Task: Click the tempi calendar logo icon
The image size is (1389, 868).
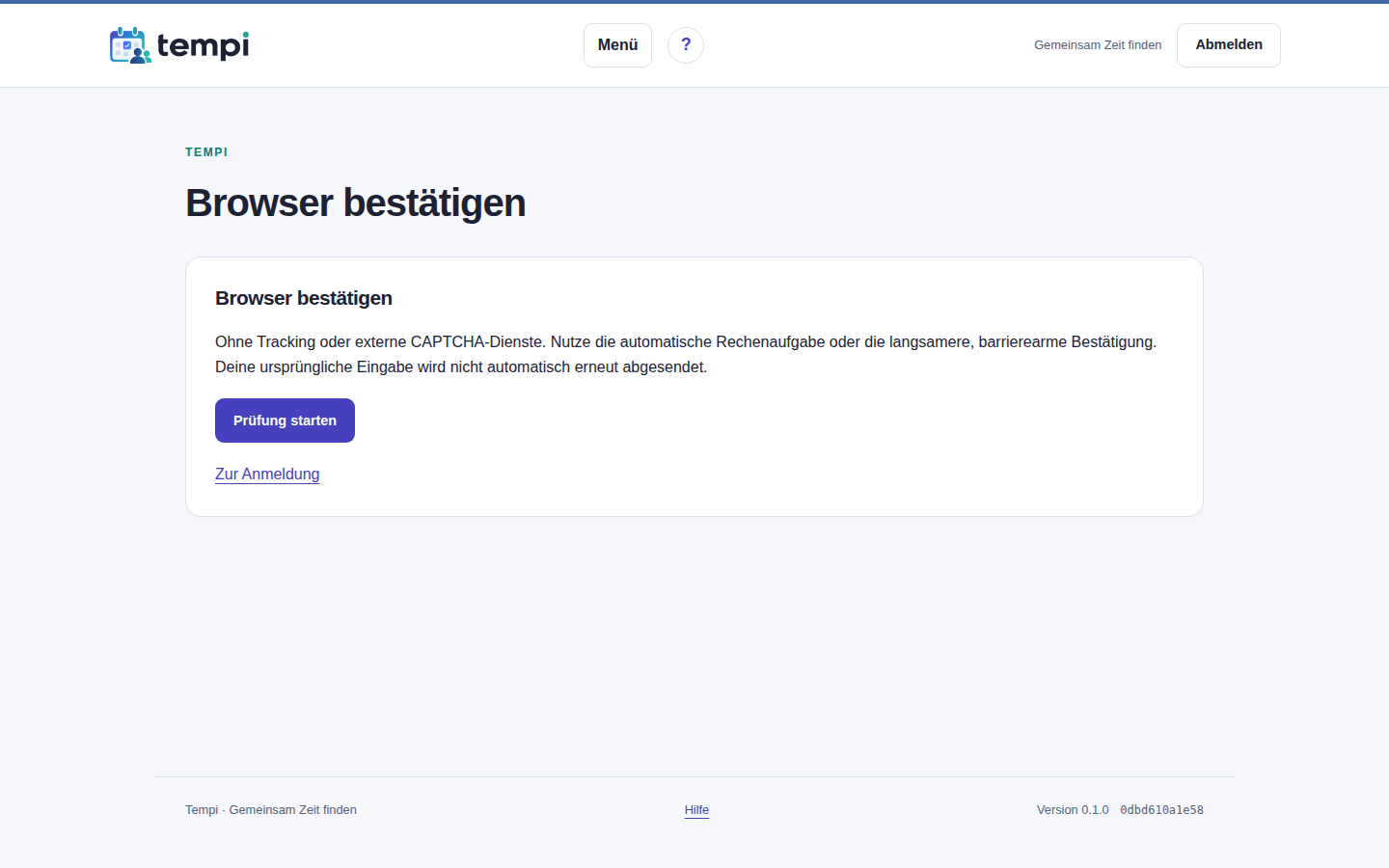Action: [x=130, y=45]
